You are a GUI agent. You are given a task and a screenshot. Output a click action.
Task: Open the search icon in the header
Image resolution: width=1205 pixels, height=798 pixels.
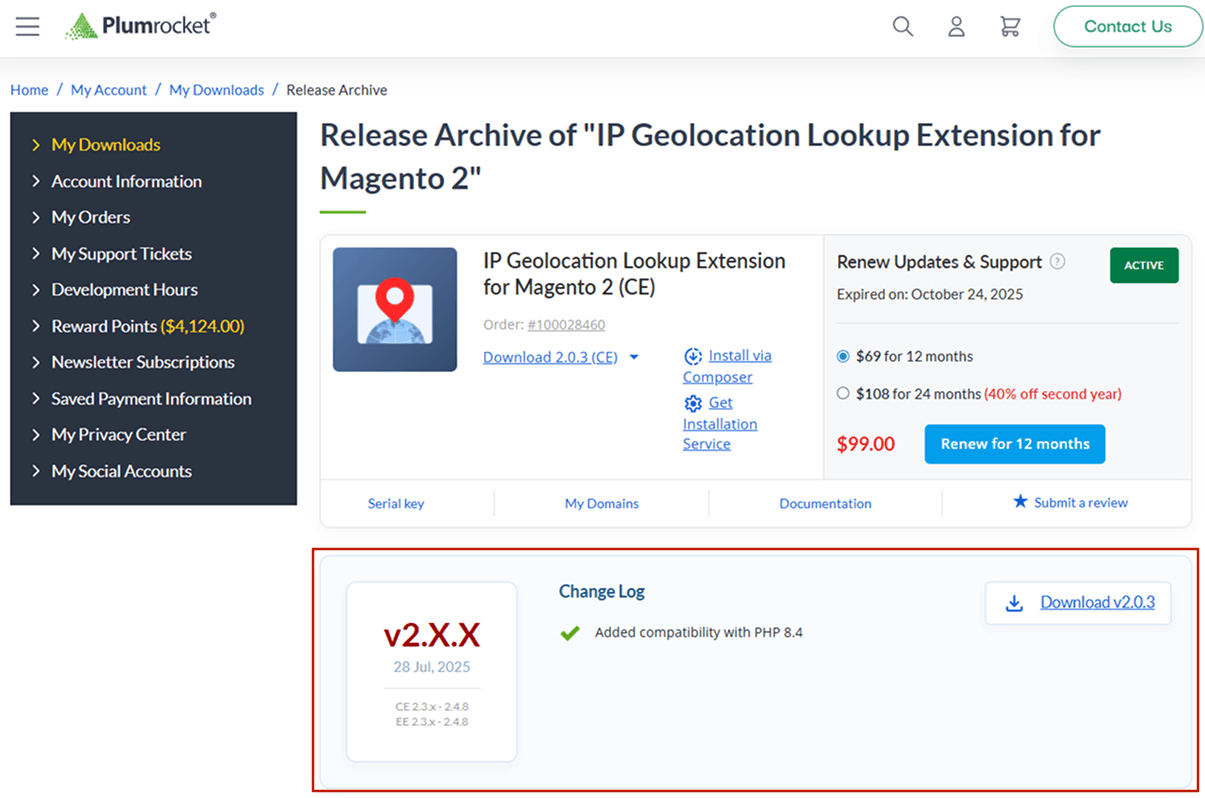point(902,27)
